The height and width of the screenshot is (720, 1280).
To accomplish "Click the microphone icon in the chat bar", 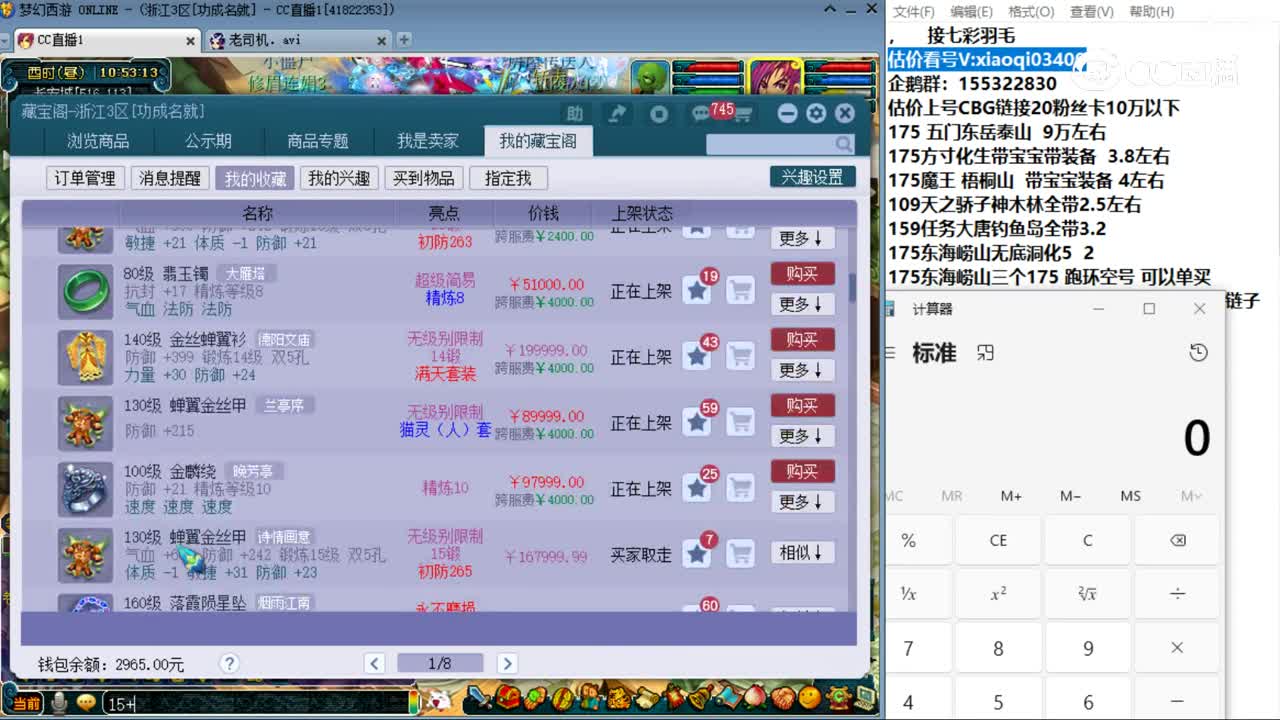I will (x=58, y=700).
